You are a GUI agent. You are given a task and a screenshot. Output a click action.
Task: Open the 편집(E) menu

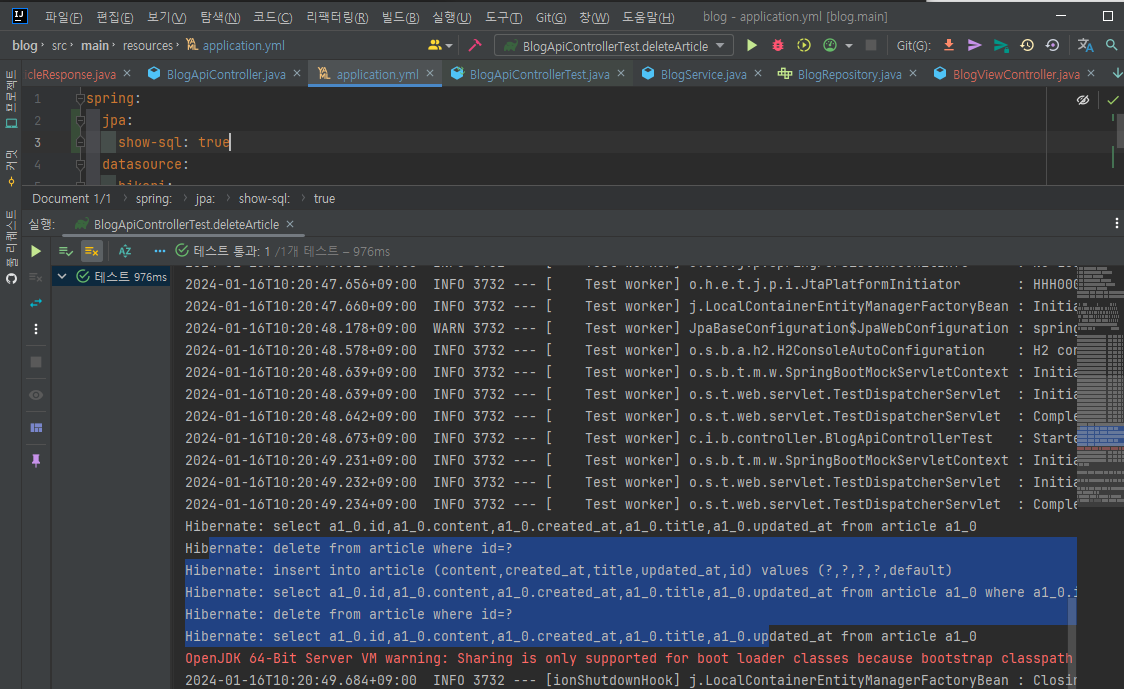click(x=115, y=17)
